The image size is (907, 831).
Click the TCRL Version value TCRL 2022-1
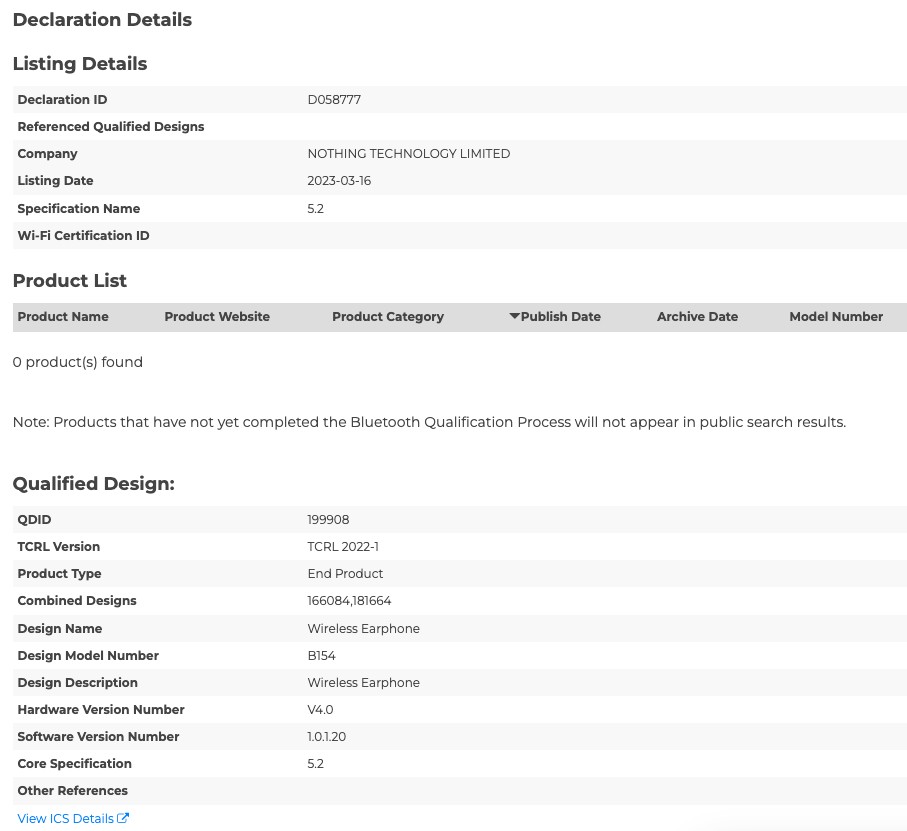[343, 547]
